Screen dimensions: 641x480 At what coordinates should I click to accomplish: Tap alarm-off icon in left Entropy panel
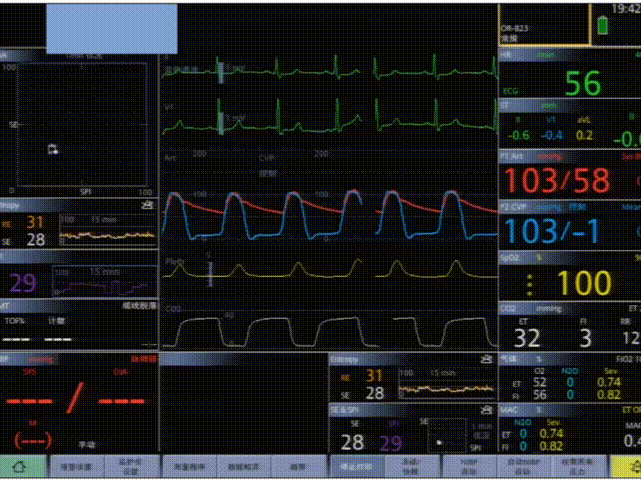pyautogui.click(x=149, y=204)
